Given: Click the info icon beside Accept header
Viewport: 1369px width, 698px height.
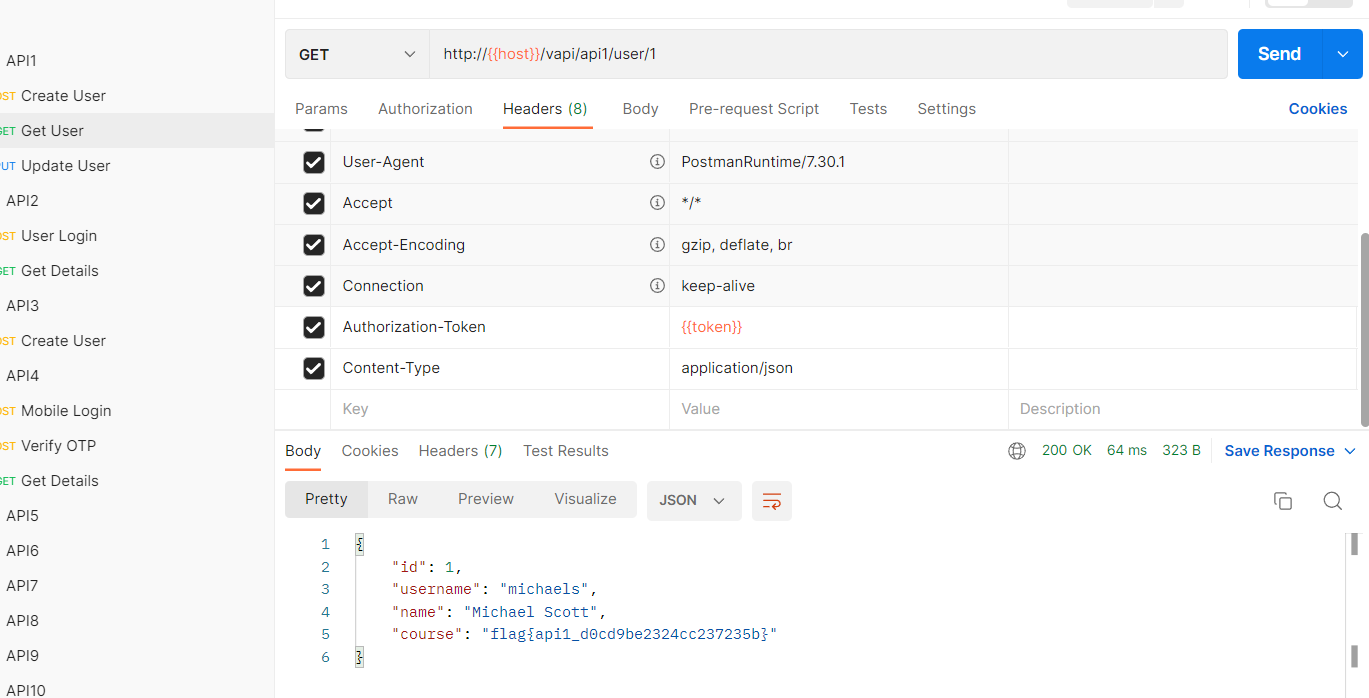Looking at the screenshot, I should (x=657, y=202).
